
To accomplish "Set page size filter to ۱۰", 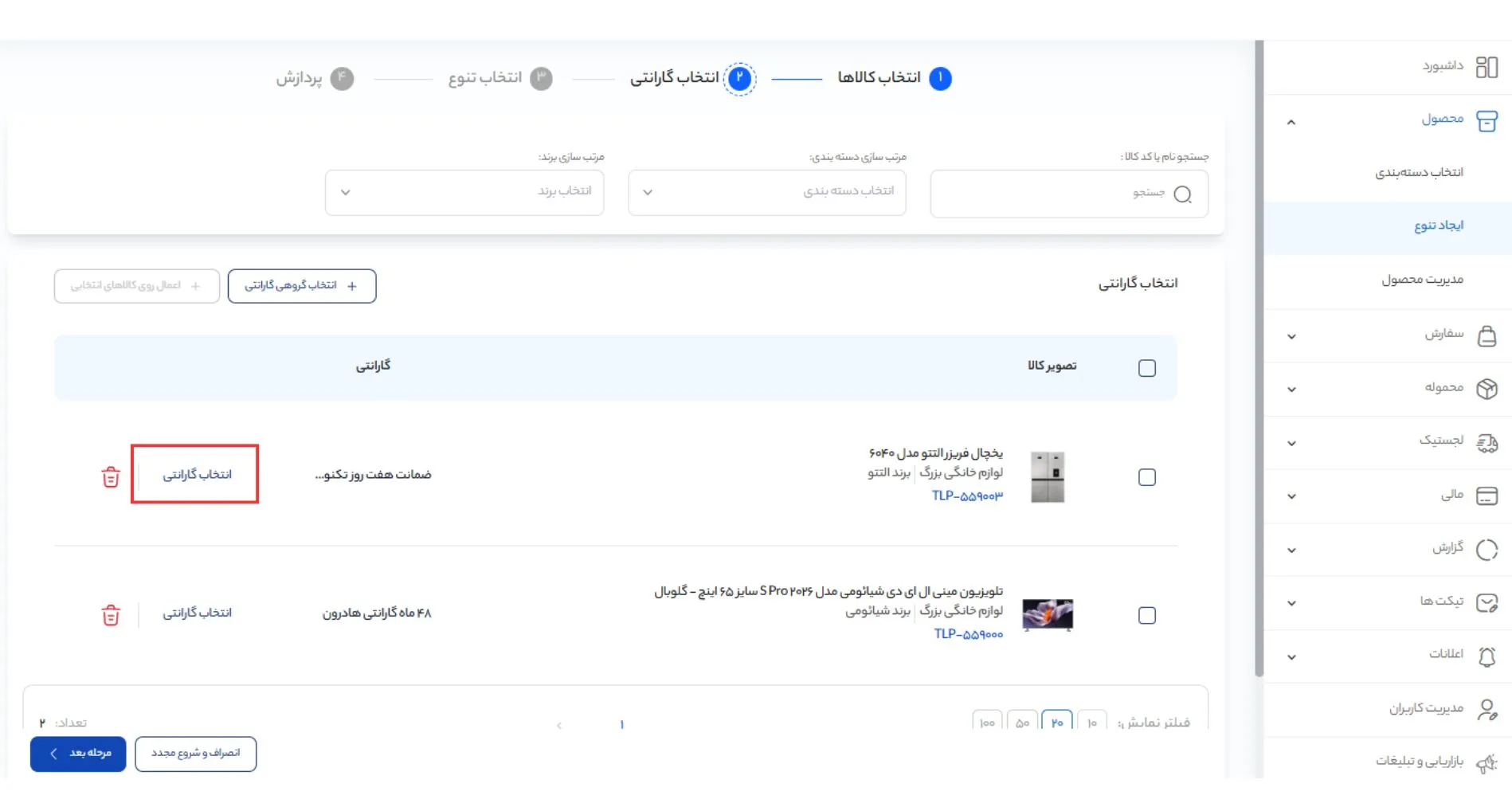I will [1092, 721].
